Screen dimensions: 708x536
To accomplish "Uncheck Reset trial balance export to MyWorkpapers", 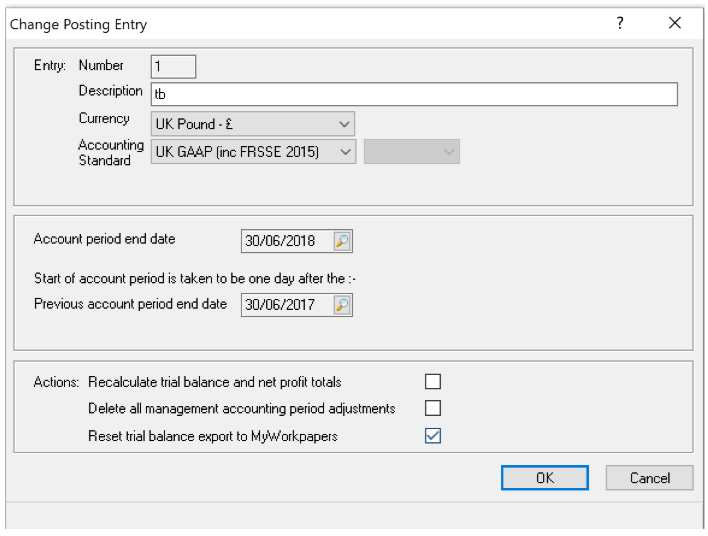I will click(x=432, y=435).
